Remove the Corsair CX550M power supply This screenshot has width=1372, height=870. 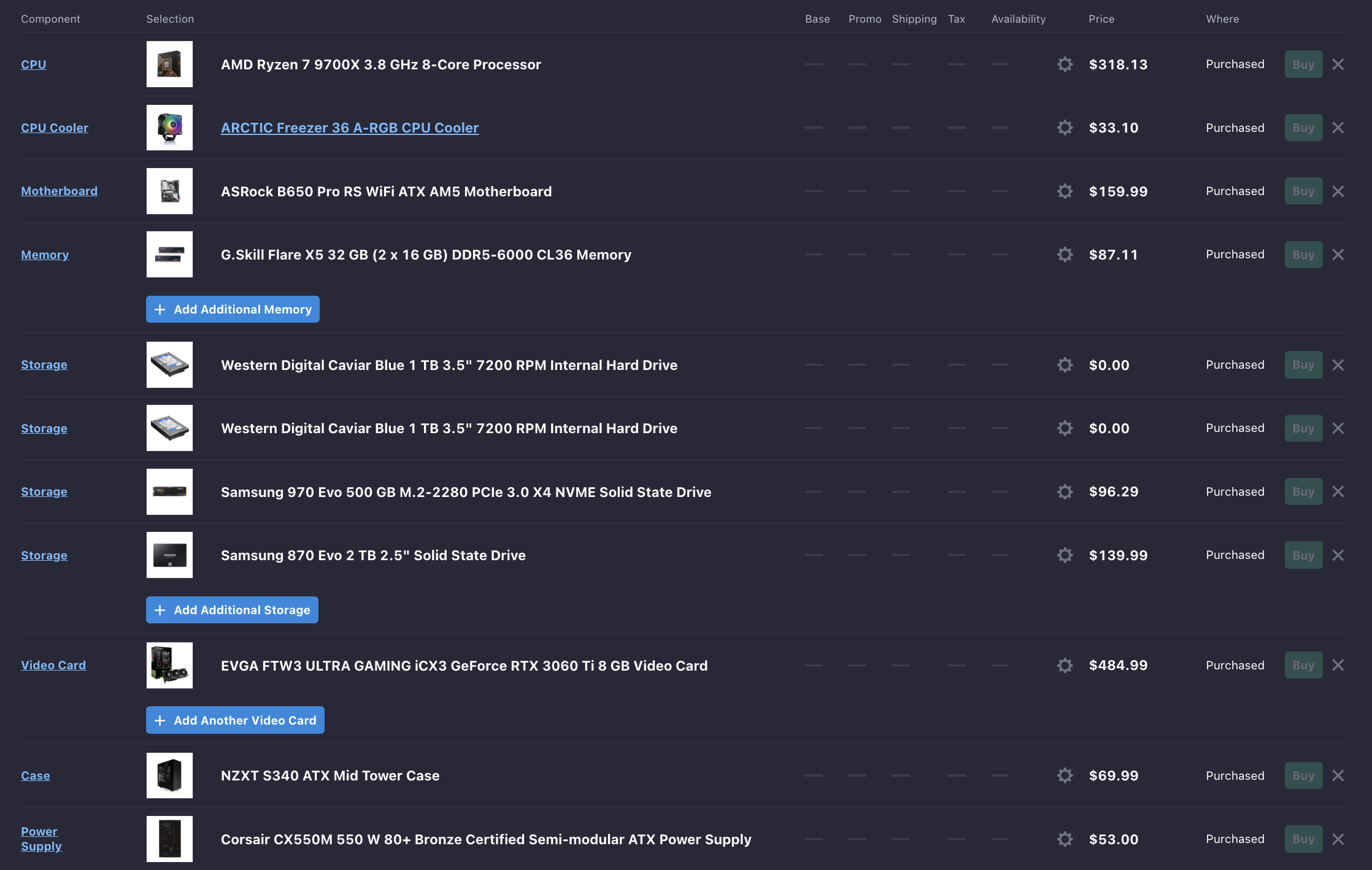1338,839
